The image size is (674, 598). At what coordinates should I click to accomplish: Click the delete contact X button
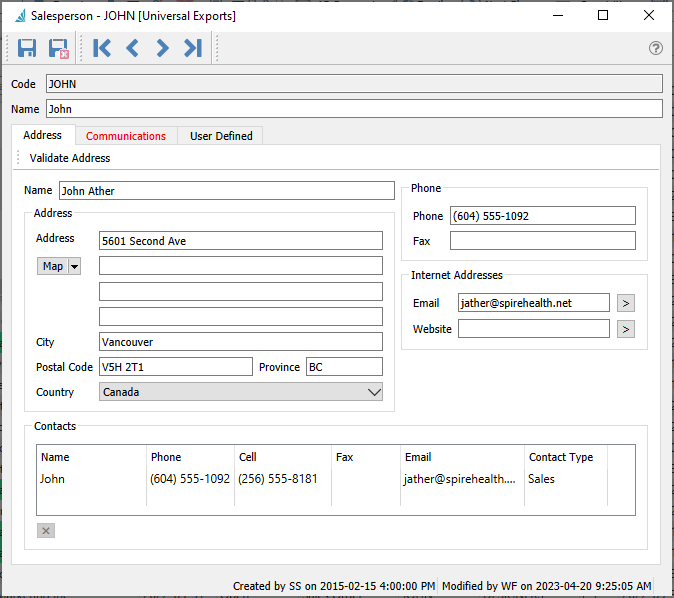pos(46,531)
